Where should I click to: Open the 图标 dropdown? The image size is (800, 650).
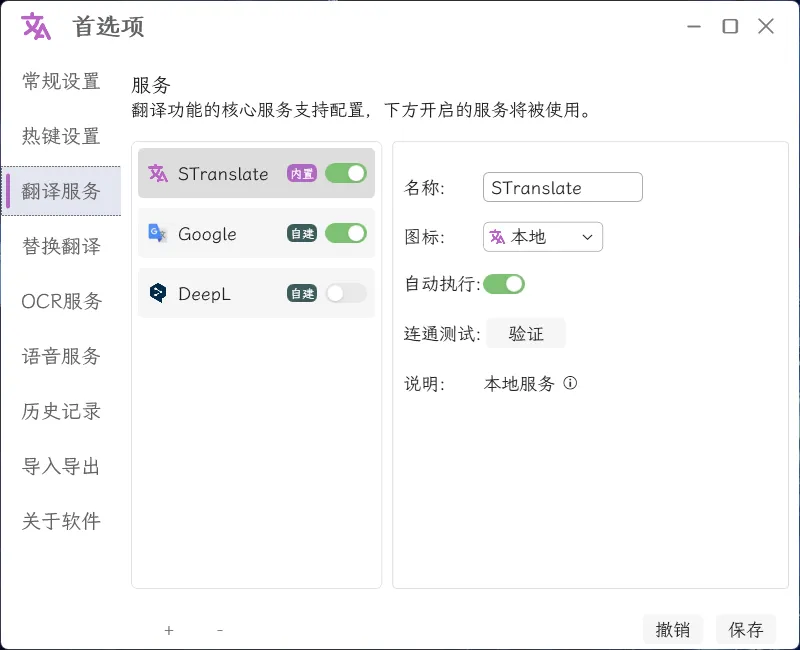(x=588, y=237)
